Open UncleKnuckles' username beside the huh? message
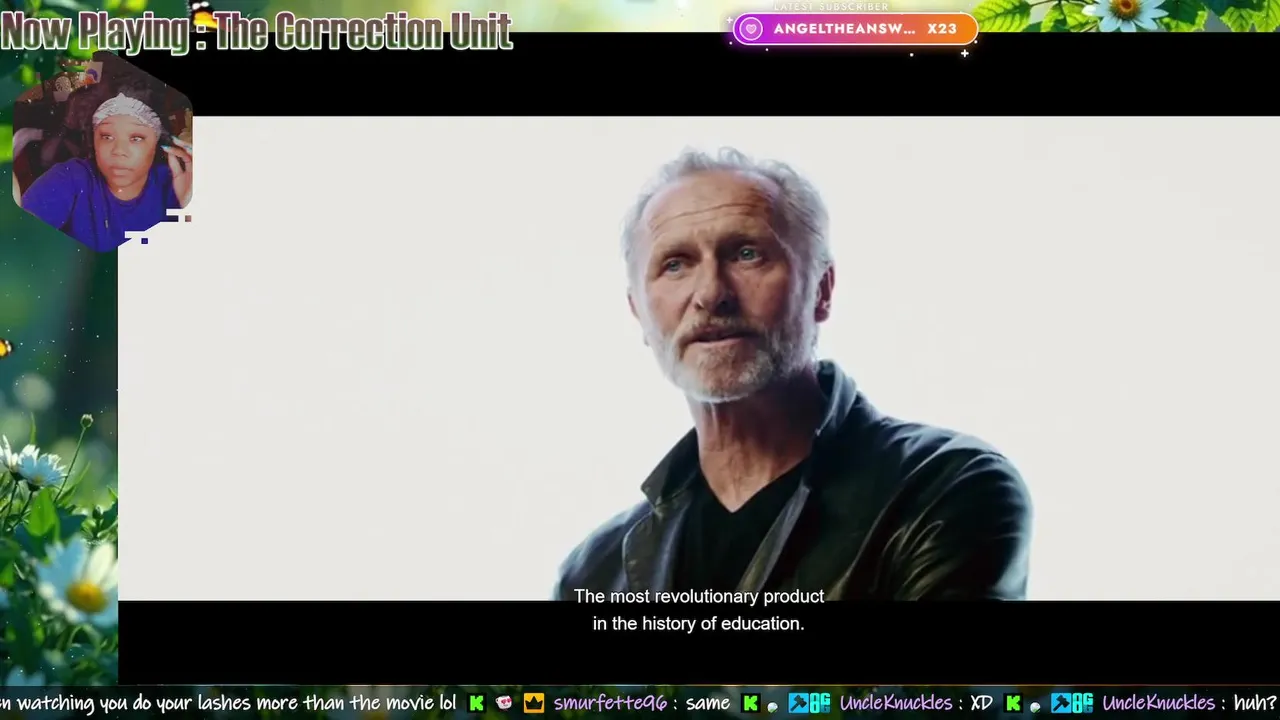Image resolution: width=1280 pixels, height=720 pixels. tap(1158, 703)
